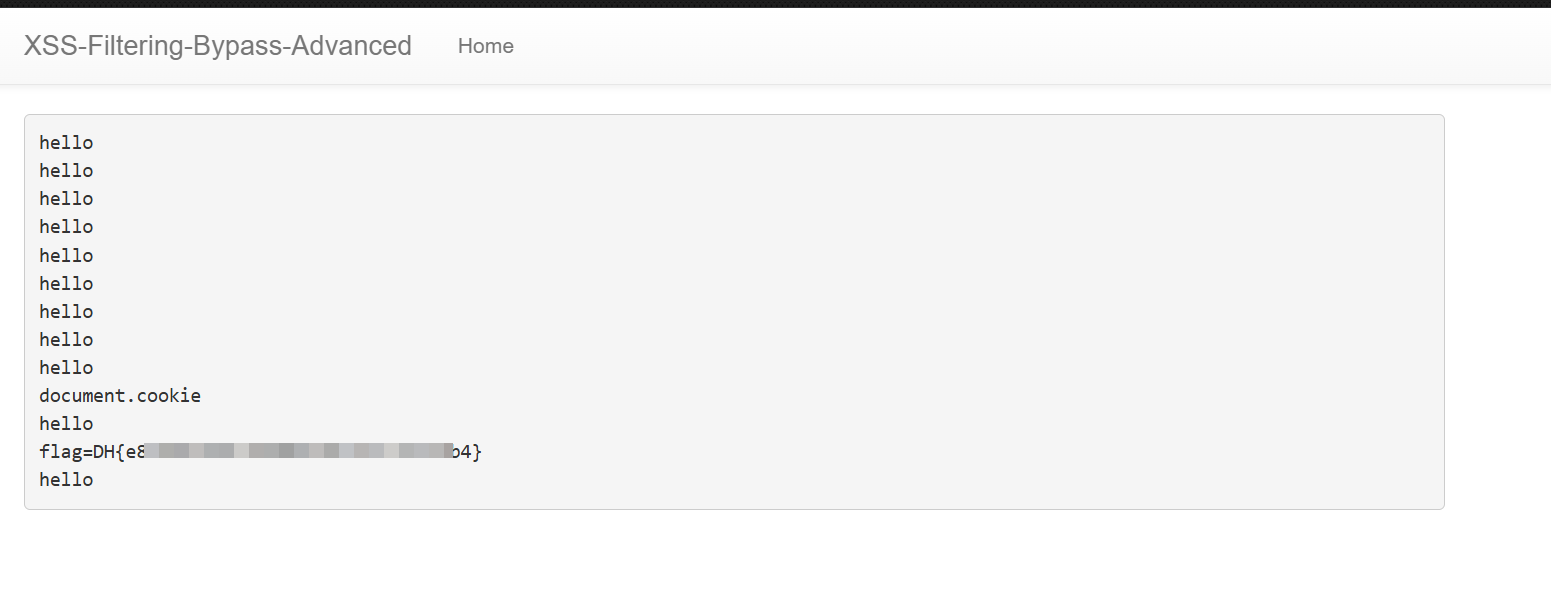Click the fourth hello line from top
The width and height of the screenshot is (1551, 594).
pos(66,227)
